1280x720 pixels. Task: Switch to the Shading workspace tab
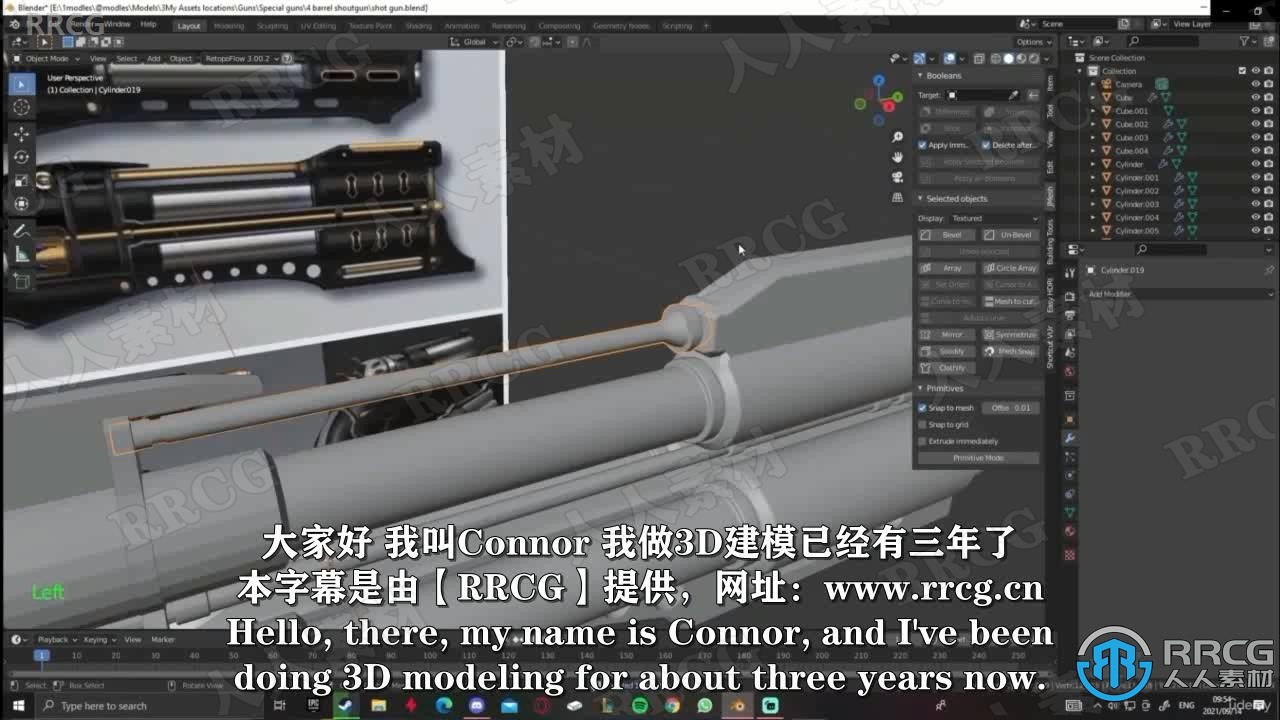pos(418,25)
